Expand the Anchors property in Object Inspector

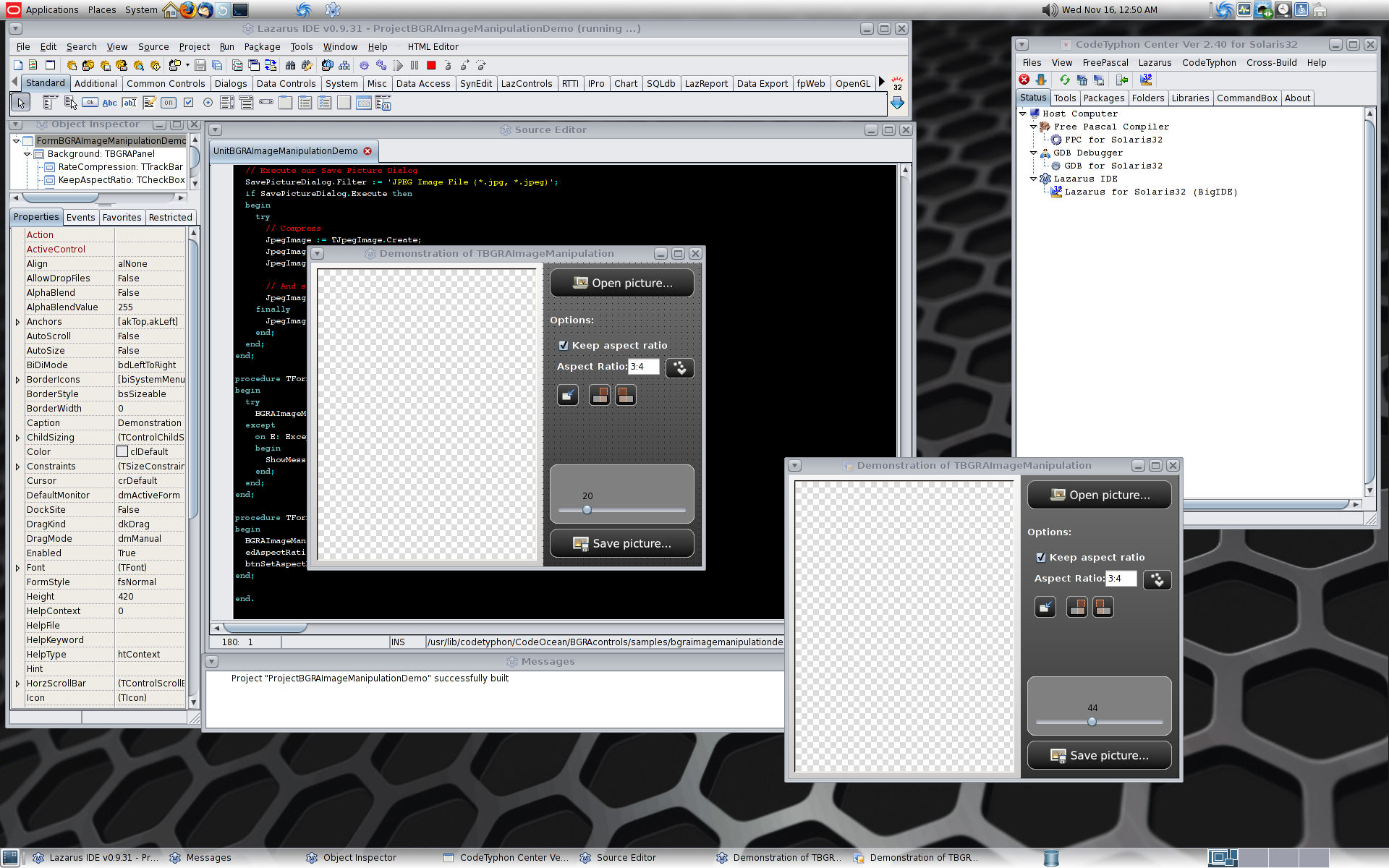[x=17, y=322]
